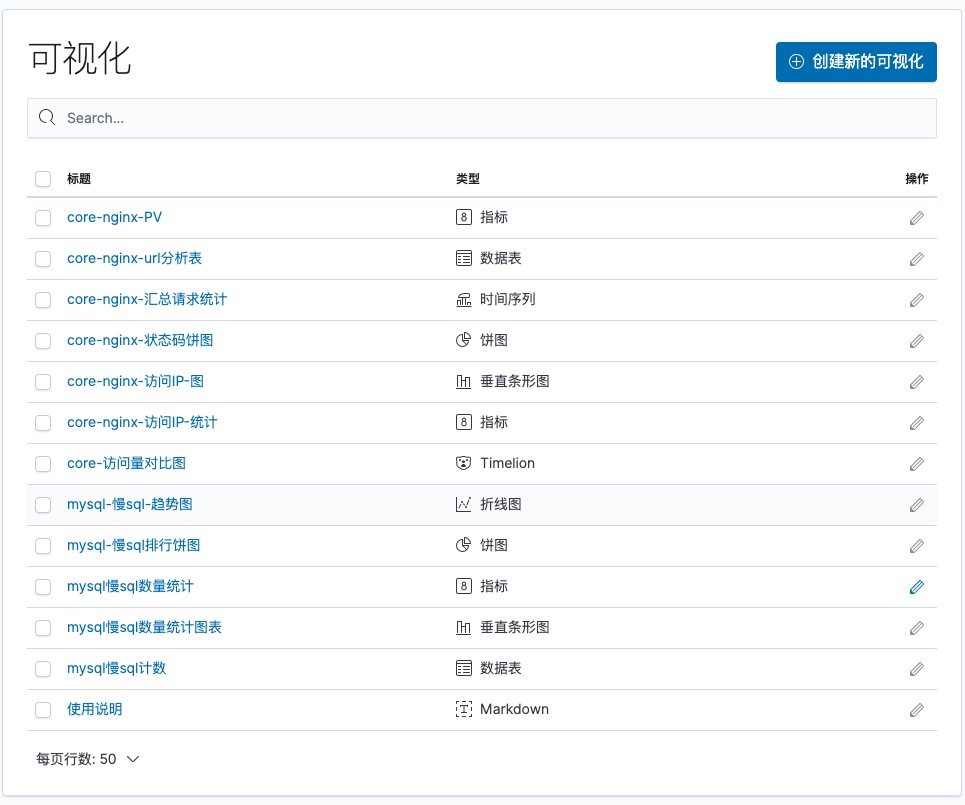The height and width of the screenshot is (805, 965).
Task: Select core-访问量对比图 checkbox
Action: click(x=43, y=464)
